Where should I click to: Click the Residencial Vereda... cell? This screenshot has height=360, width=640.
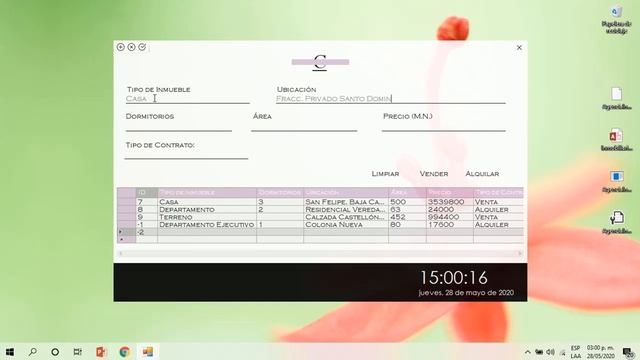346,209
